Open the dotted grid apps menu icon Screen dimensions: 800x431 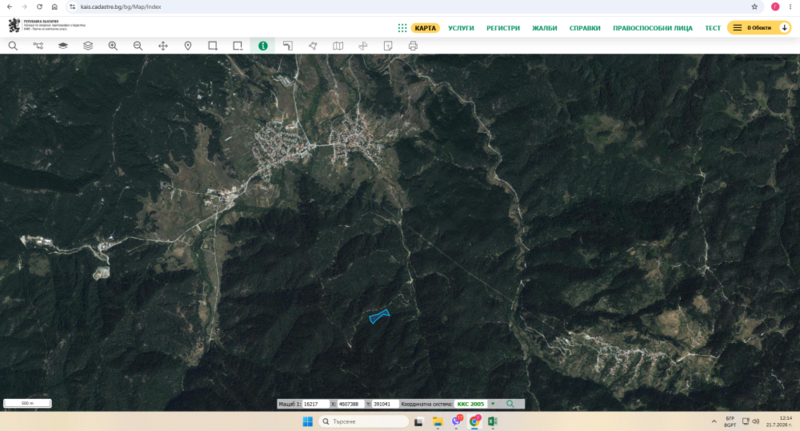(402, 28)
